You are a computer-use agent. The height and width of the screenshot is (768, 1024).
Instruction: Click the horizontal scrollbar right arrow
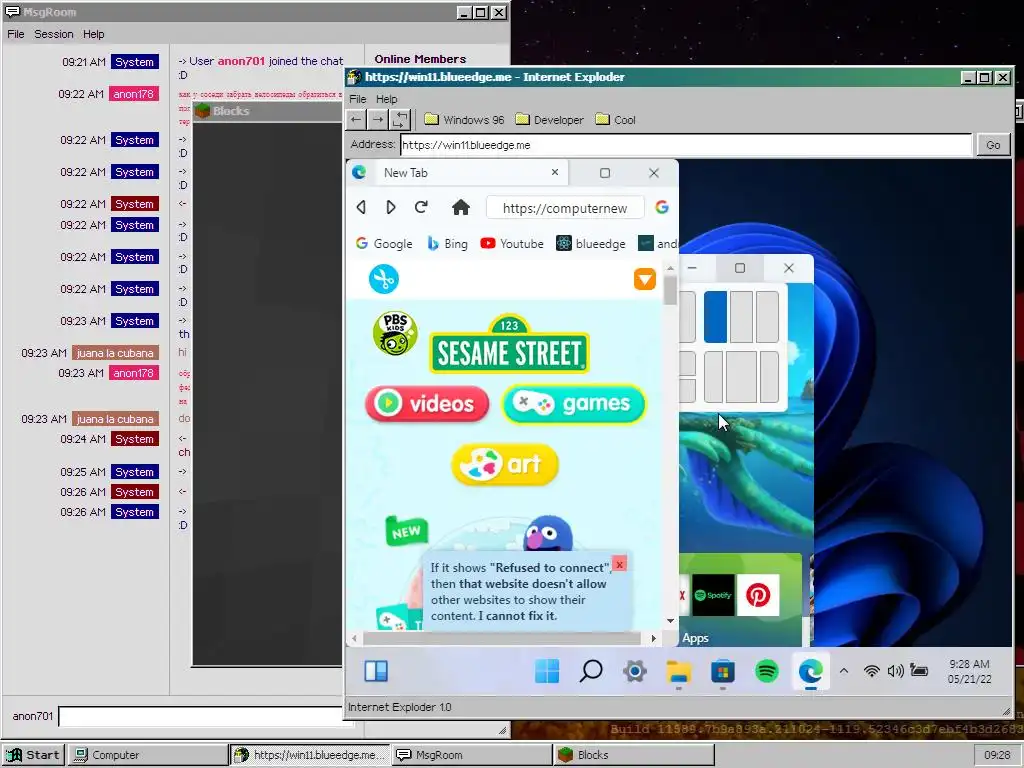pyautogui.click(x=654, y=638)
